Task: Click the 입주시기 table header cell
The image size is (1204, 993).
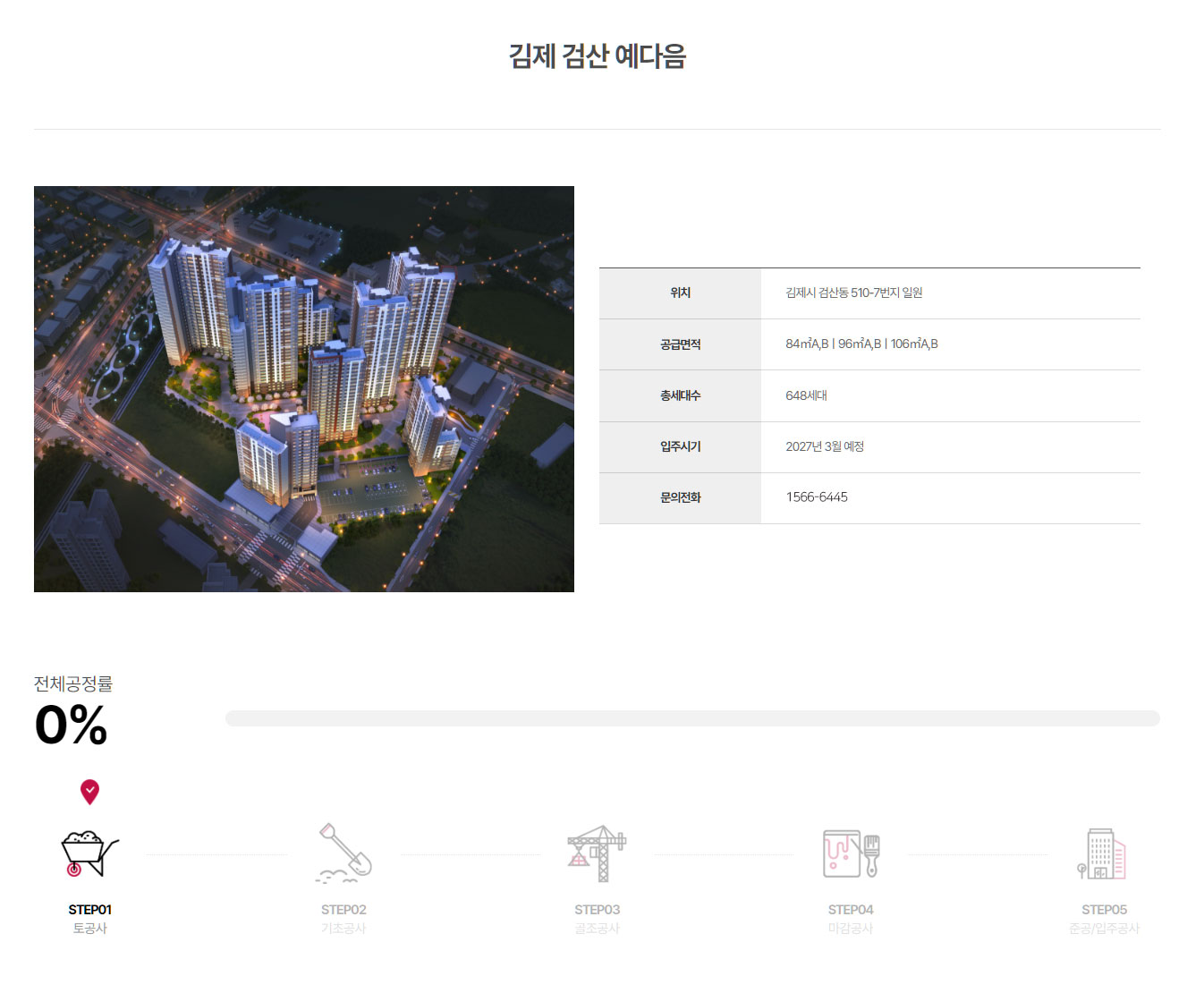Action: tap(680, 447)
